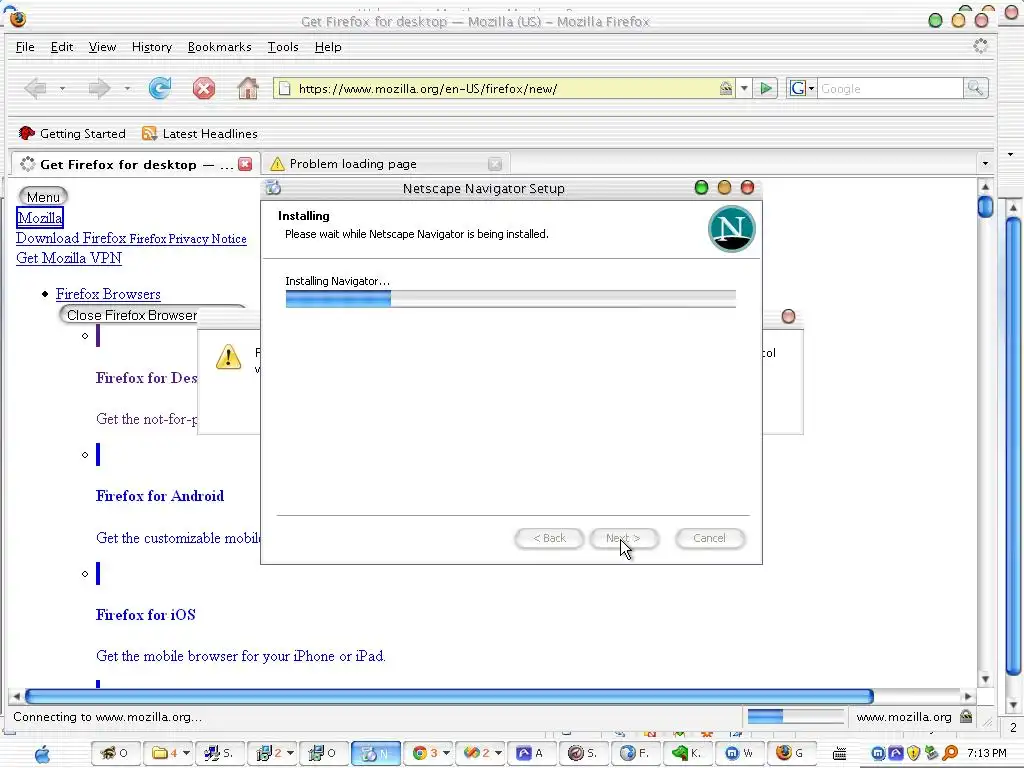Click the W taskbar button

(739, 753)
